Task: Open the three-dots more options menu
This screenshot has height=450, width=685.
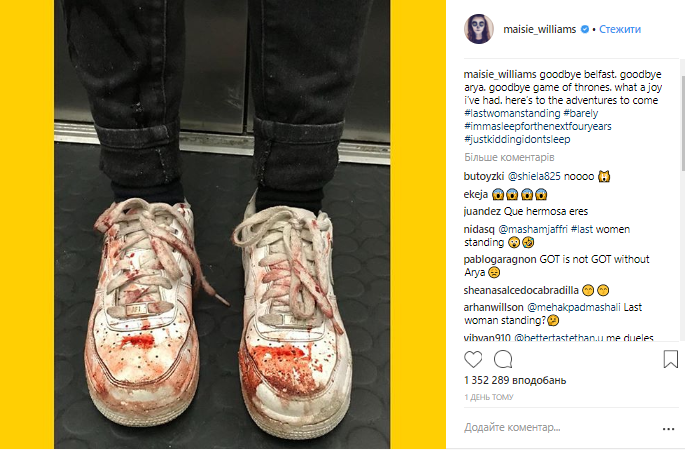Action: point(668,429)
